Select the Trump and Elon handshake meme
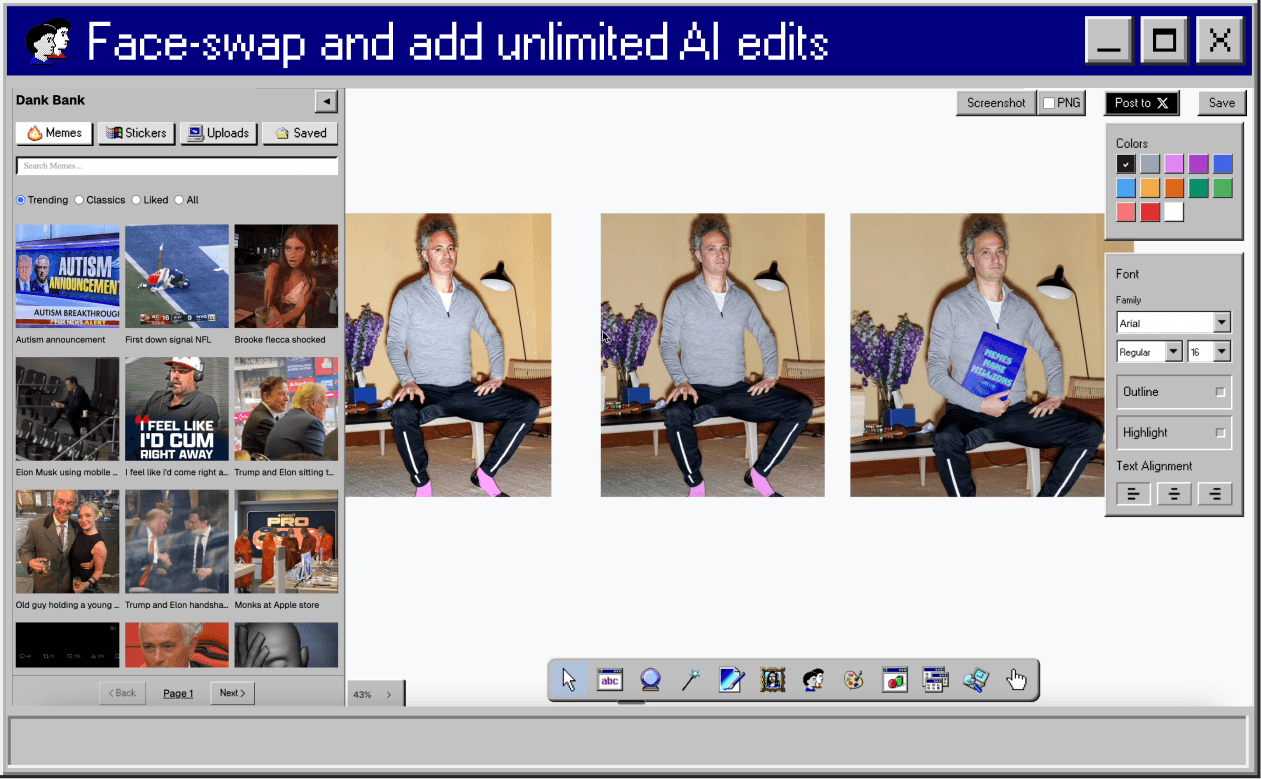 [176, 541]
